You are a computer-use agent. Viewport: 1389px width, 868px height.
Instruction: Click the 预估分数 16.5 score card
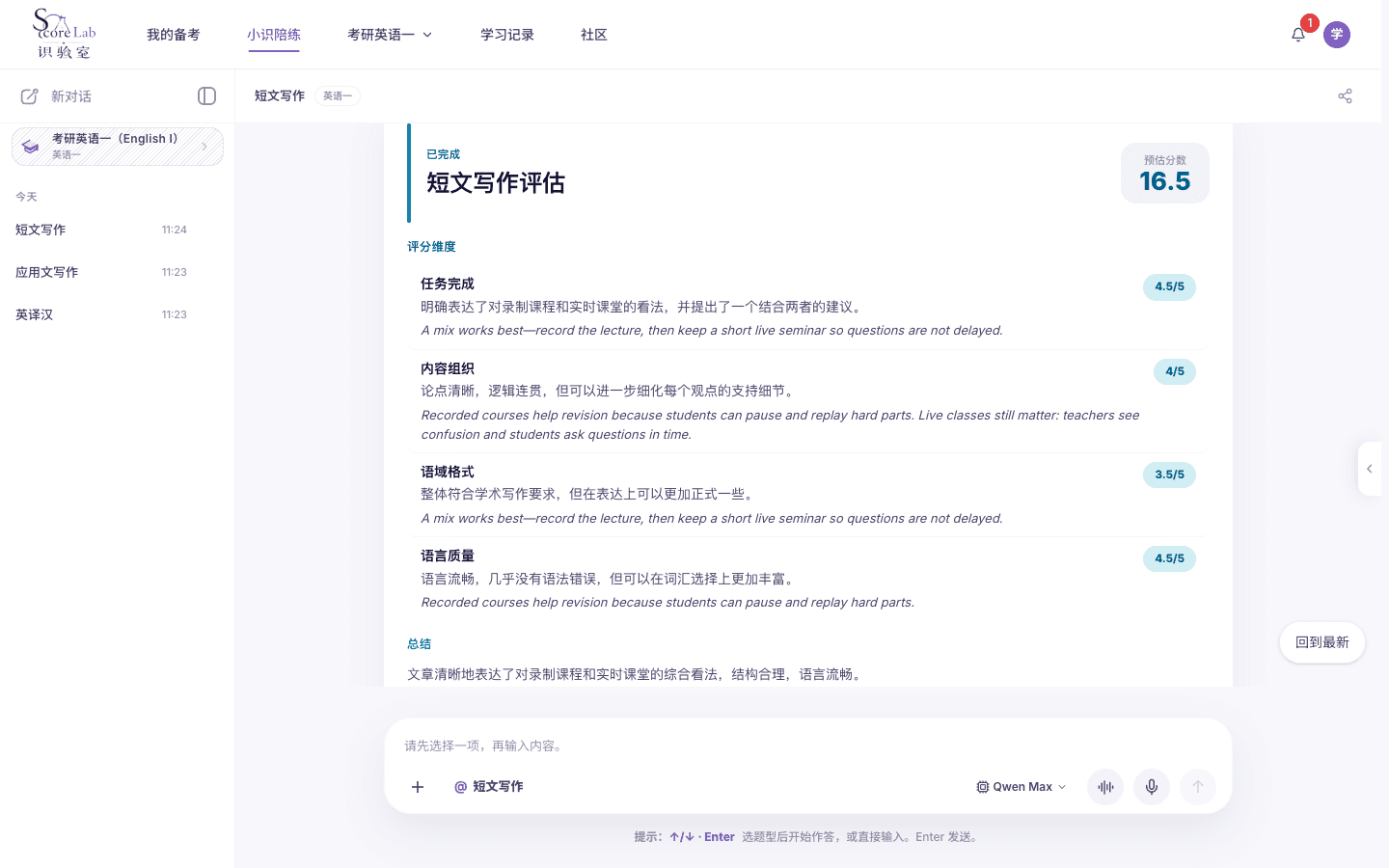tap(1165, 174)
